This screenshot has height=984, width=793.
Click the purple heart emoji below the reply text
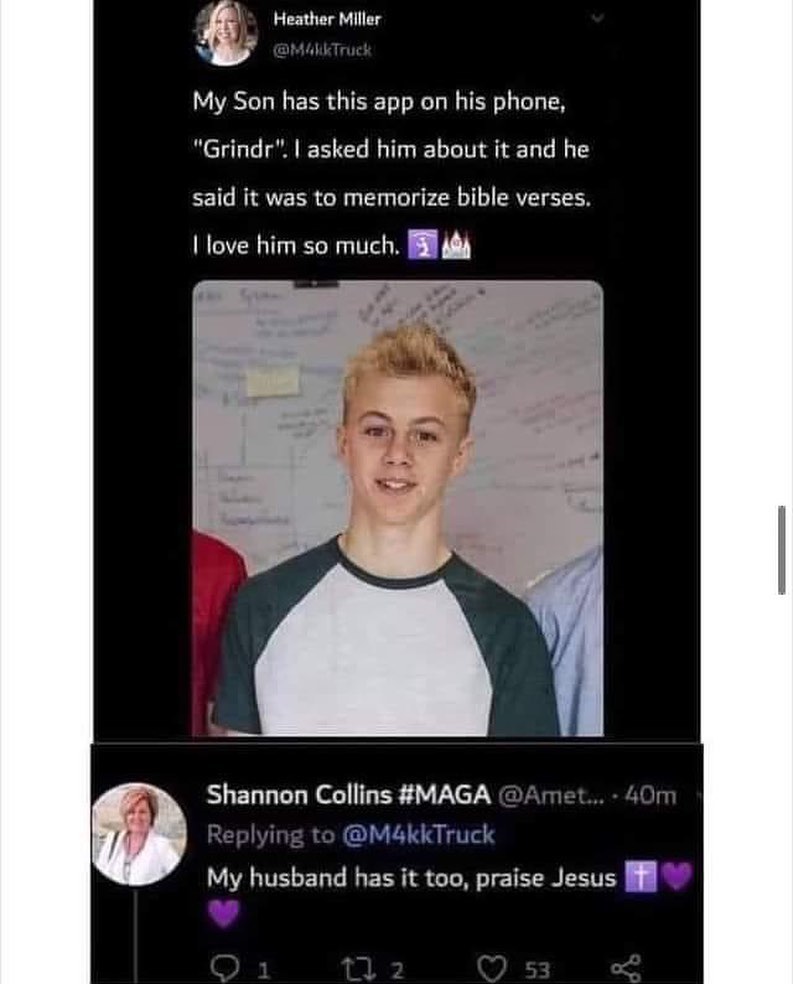click(x=223, y=914)
